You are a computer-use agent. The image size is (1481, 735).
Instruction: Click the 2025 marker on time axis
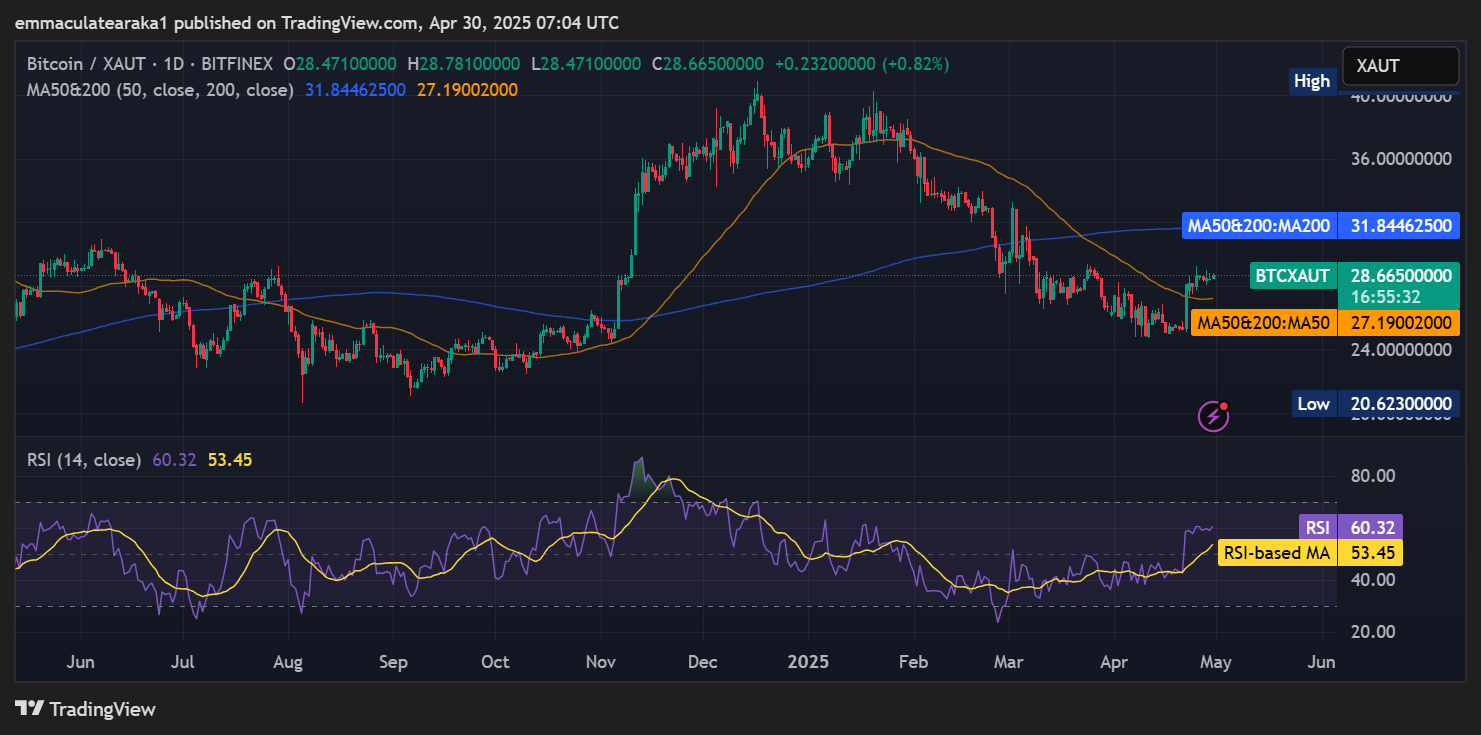806,662
